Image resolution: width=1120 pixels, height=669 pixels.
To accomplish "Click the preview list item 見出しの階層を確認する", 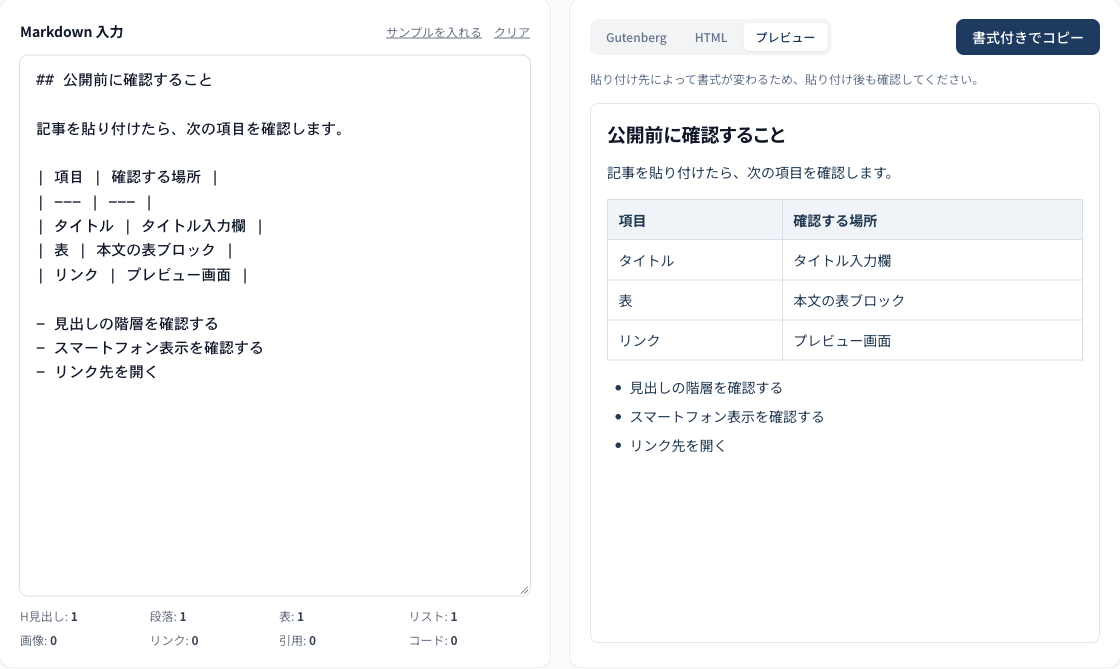I will tap(706, 388).
